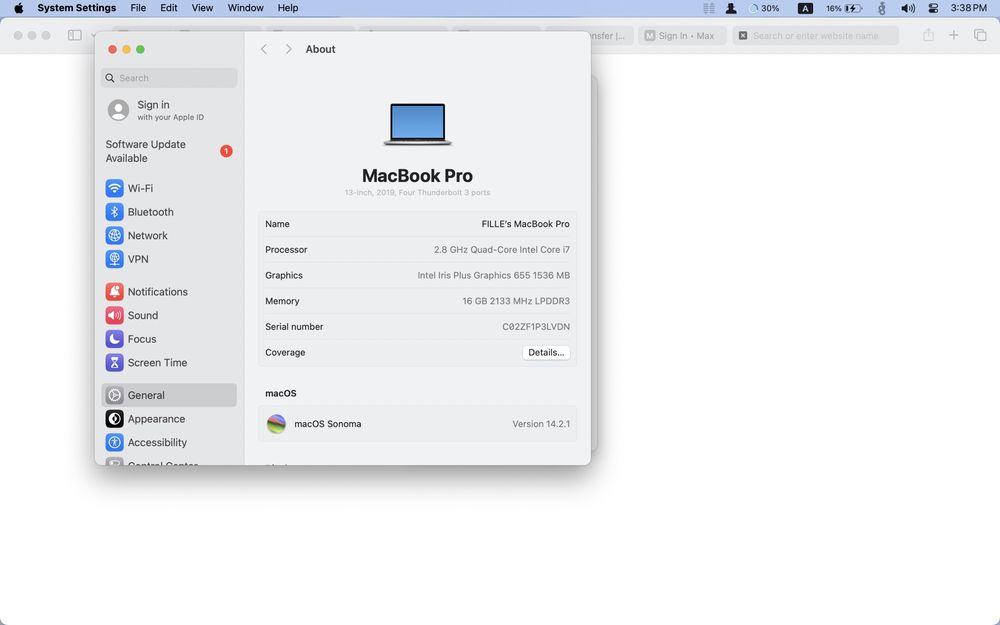Open the File menu
1000x625 pixels.
[138, 8]
